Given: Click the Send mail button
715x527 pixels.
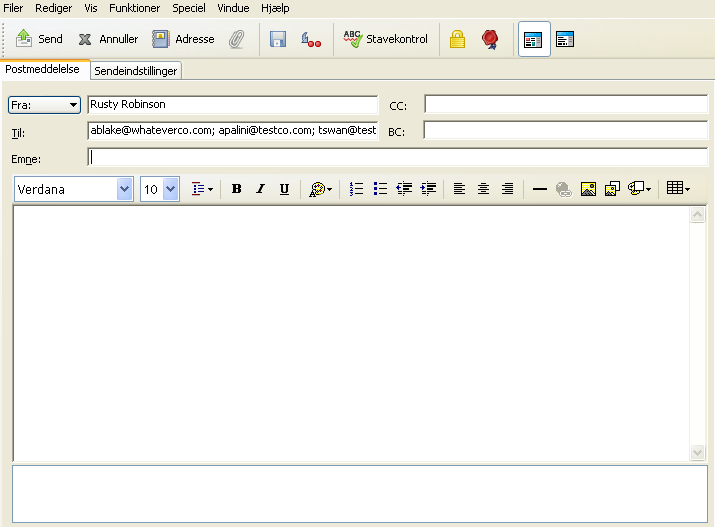Looking at the screenshot, I should [39, 39].
